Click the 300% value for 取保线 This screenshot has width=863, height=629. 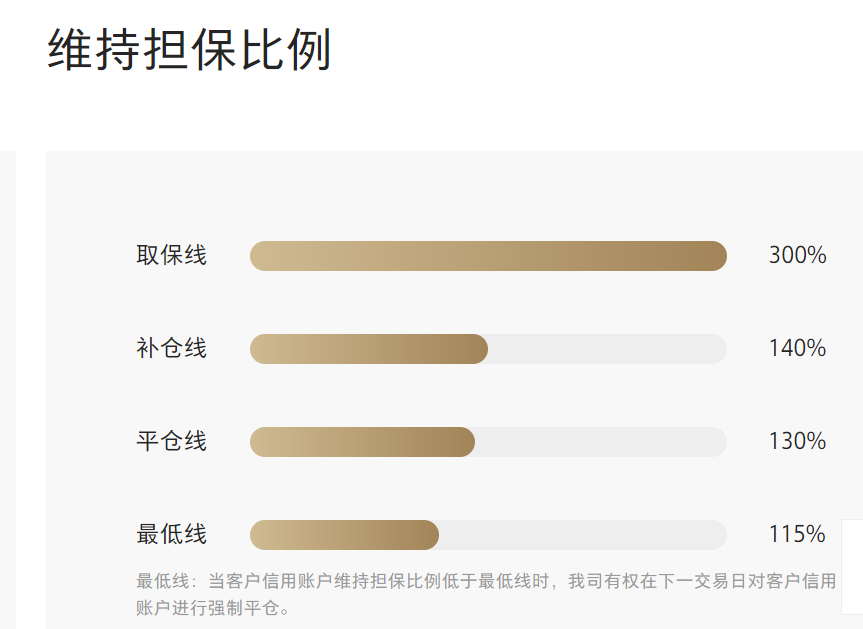coord(797,256)
